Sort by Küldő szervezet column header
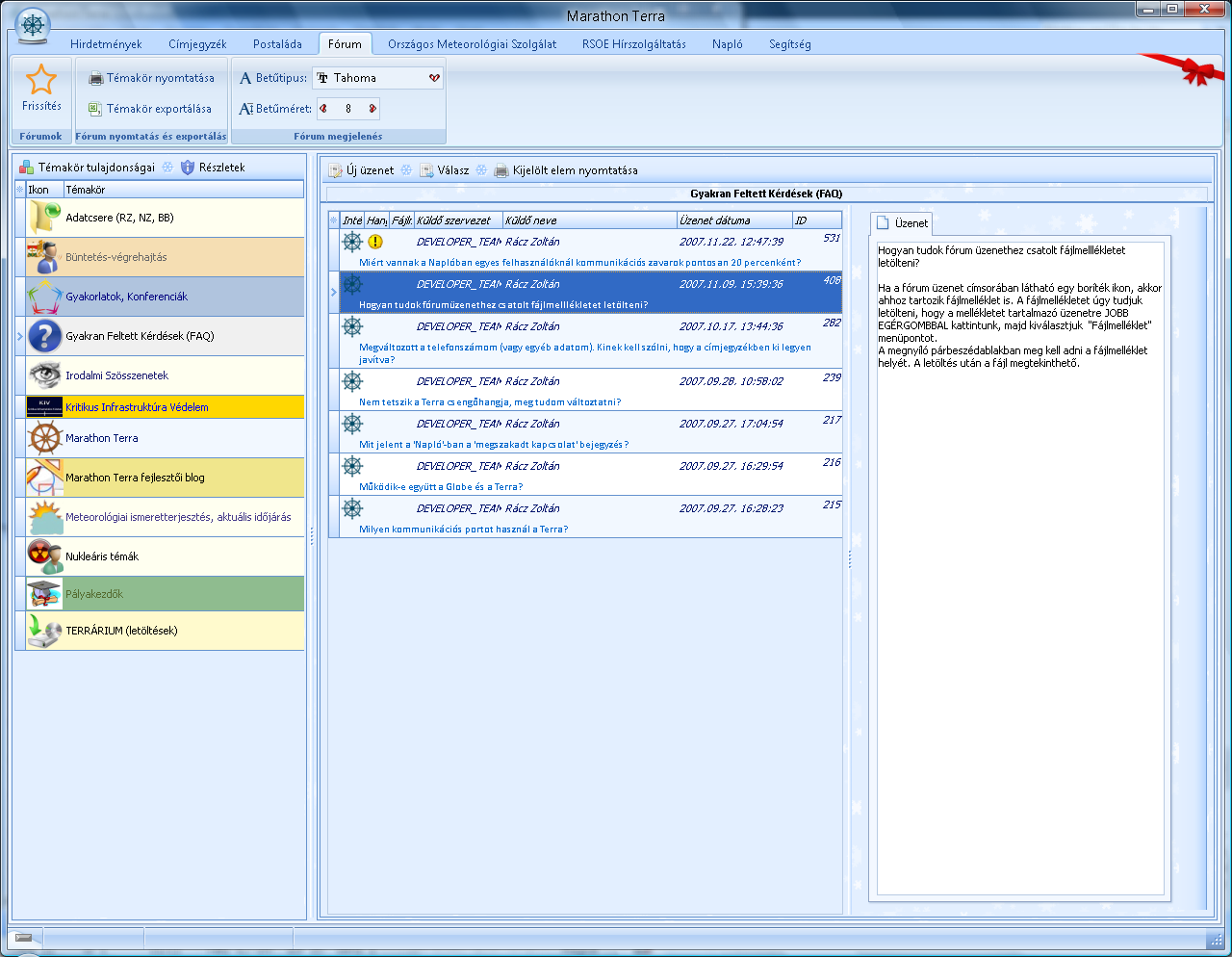Image resolution: width=1232 pixels, height=957 pixels. pos(458,220)
